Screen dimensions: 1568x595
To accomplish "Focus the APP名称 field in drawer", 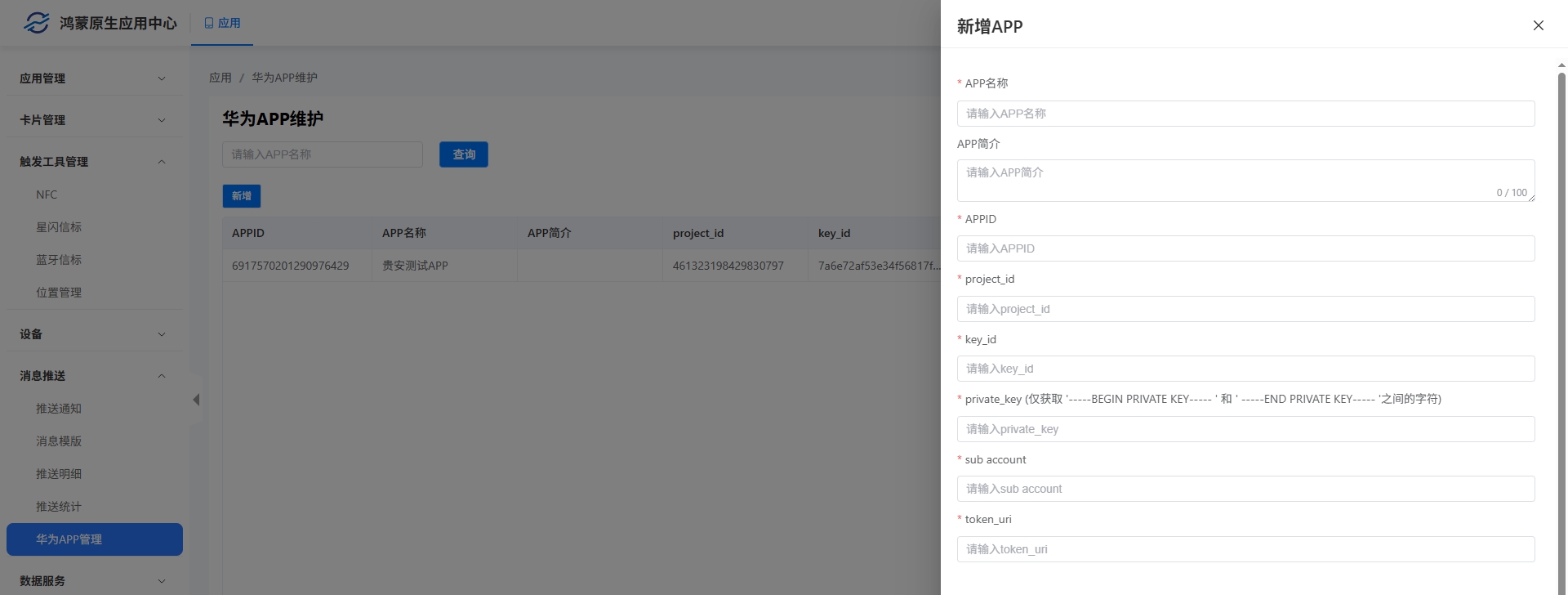I will pyautogui.click(x=1245, y=114).
